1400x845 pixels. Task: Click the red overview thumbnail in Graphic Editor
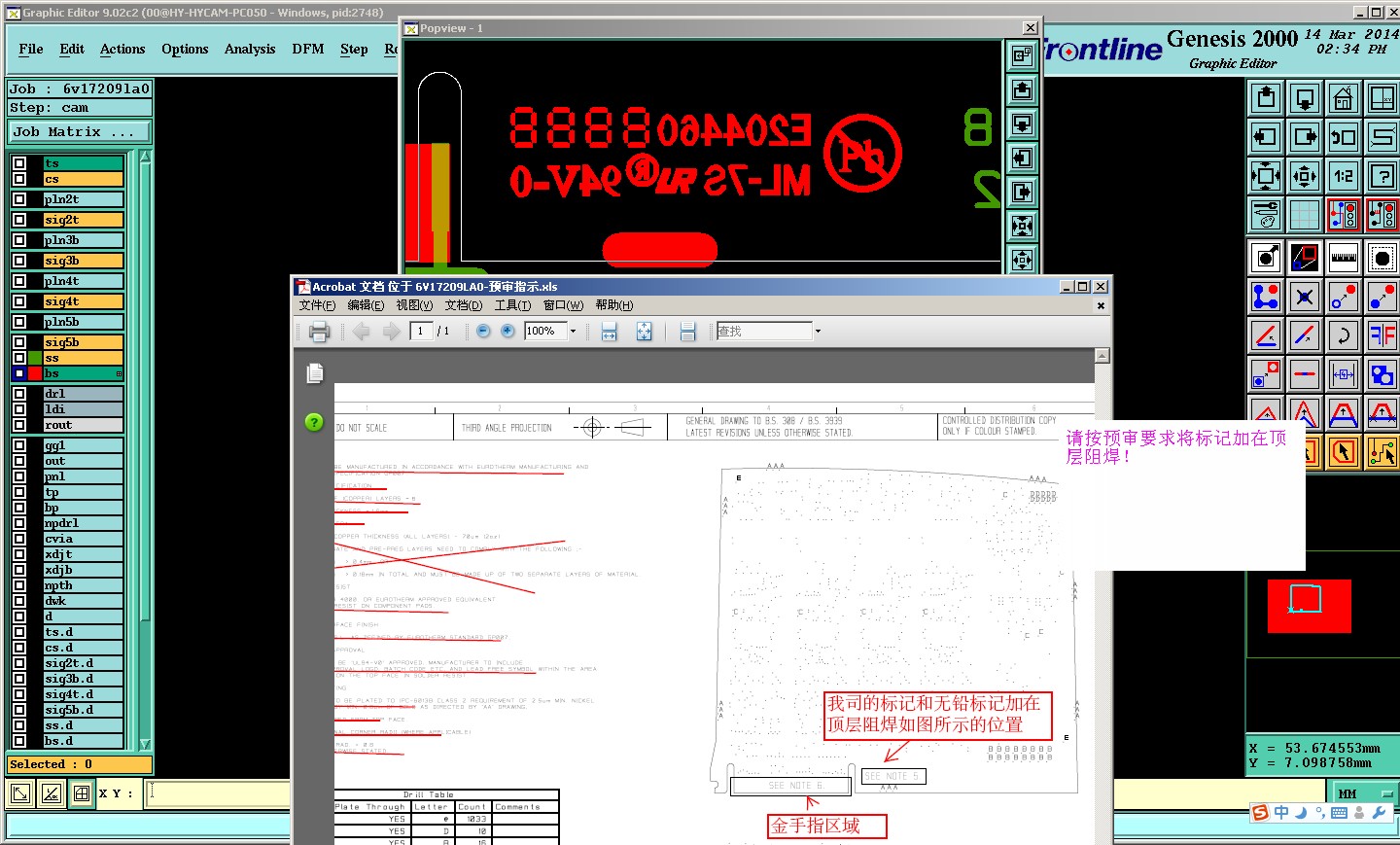(1309, 607)
